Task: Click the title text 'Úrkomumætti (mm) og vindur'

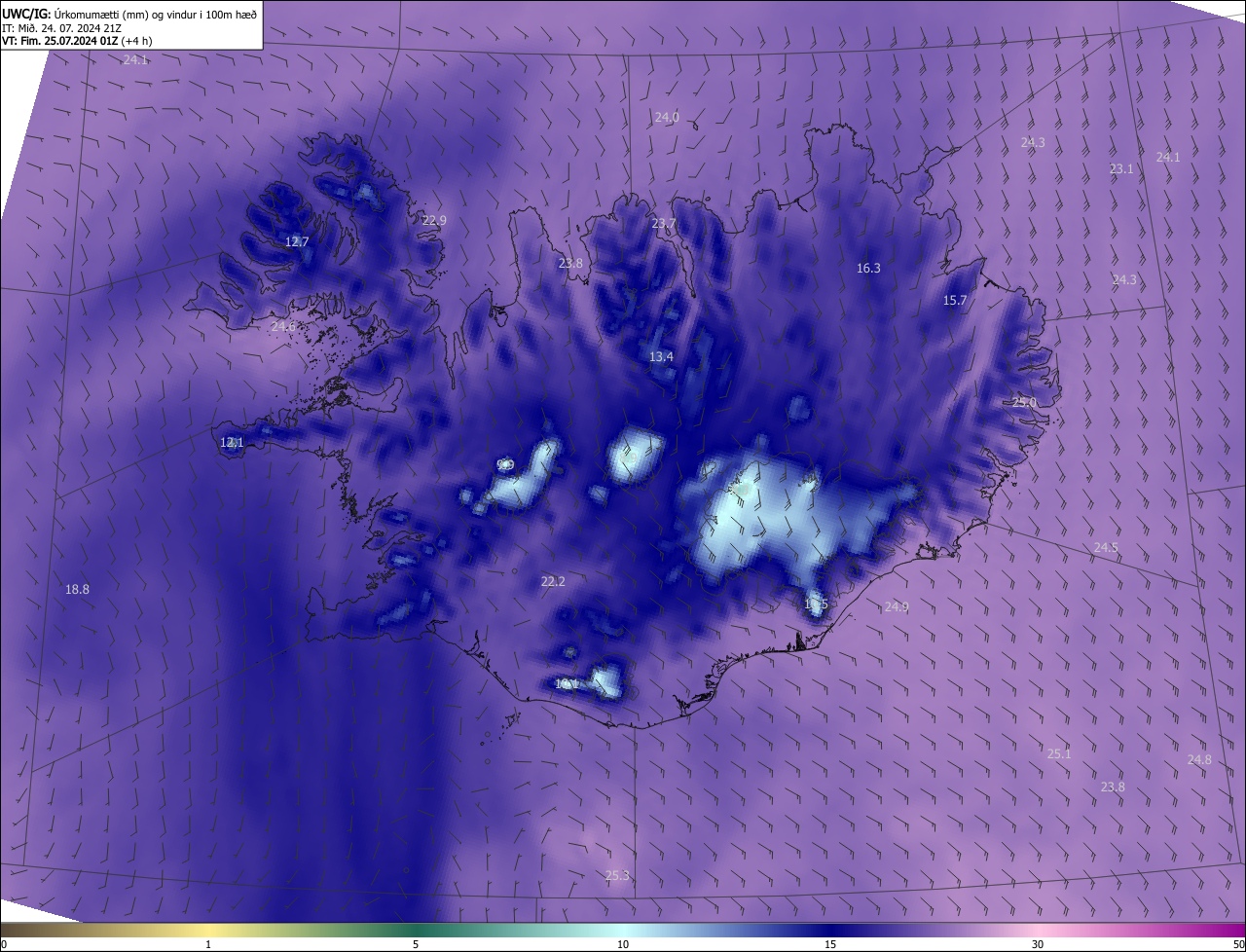Action: pos(123,13)
